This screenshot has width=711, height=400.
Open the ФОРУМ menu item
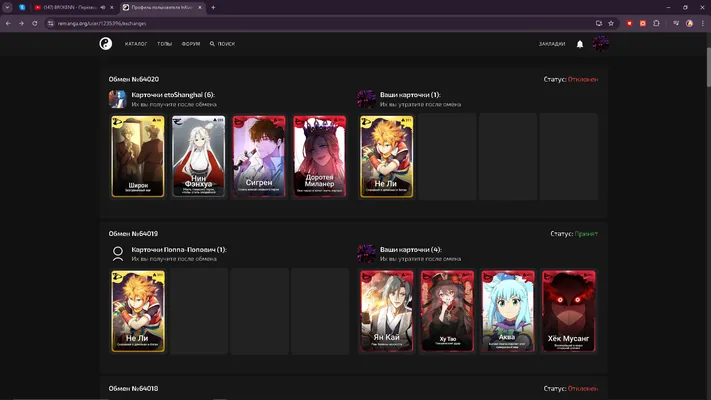[191, 44]
